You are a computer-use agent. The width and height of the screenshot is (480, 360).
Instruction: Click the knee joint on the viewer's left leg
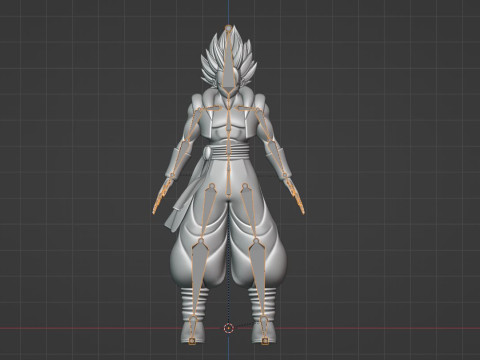coord(201,240)
